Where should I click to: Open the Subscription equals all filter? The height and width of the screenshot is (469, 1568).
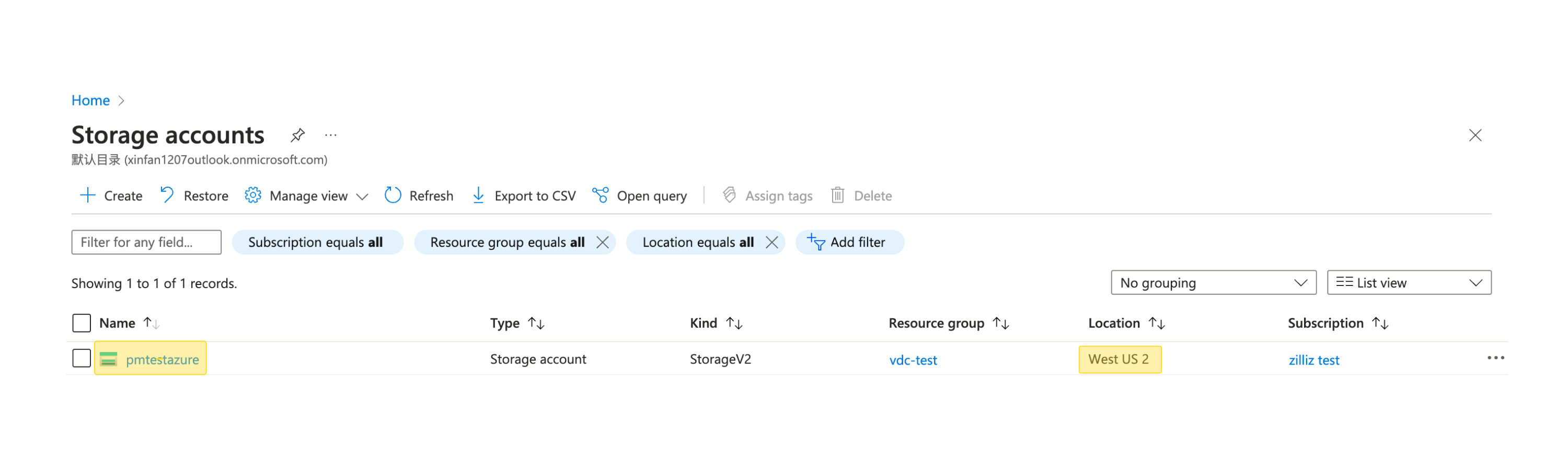317,242
